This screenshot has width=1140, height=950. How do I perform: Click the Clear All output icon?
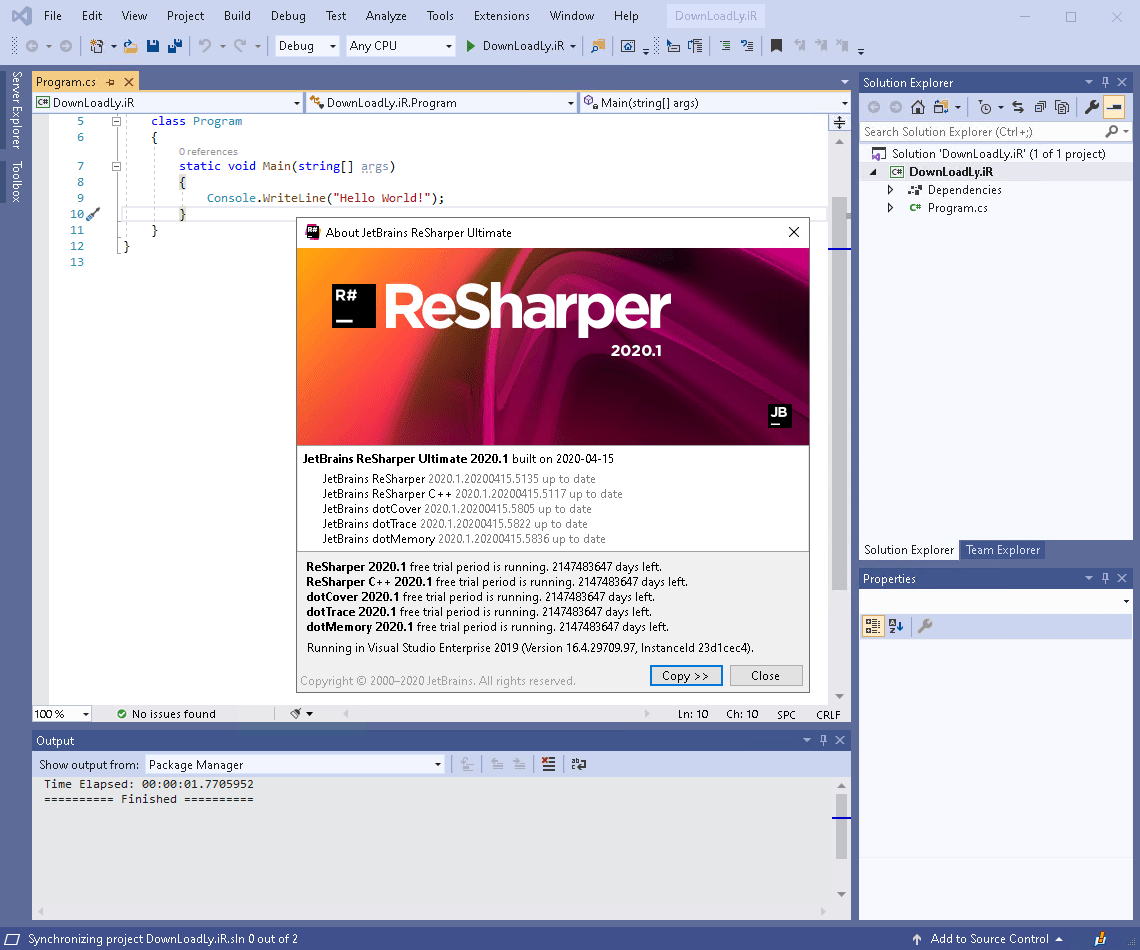point(548,763)
